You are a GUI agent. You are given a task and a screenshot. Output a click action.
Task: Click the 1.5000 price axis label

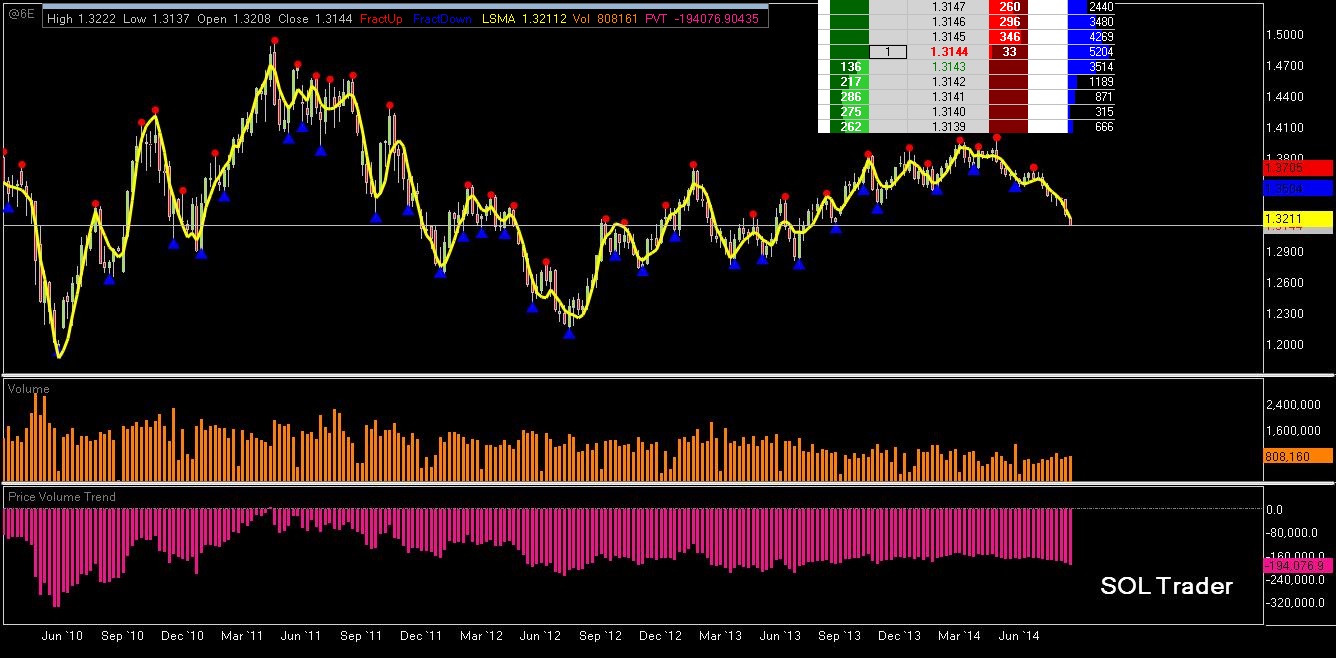click(1285, 35)
